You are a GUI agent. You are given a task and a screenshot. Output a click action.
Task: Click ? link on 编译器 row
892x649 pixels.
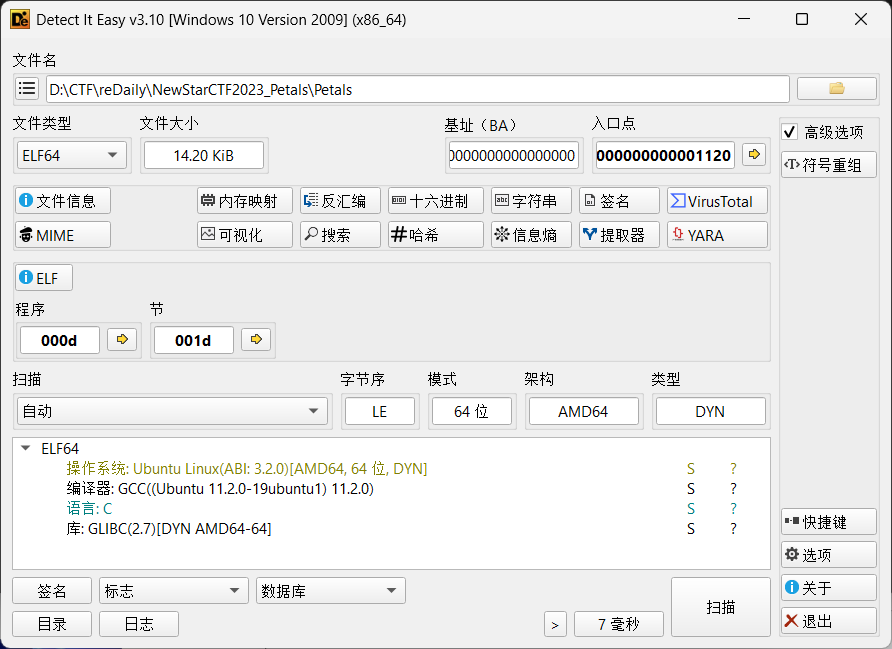[733, 489]
